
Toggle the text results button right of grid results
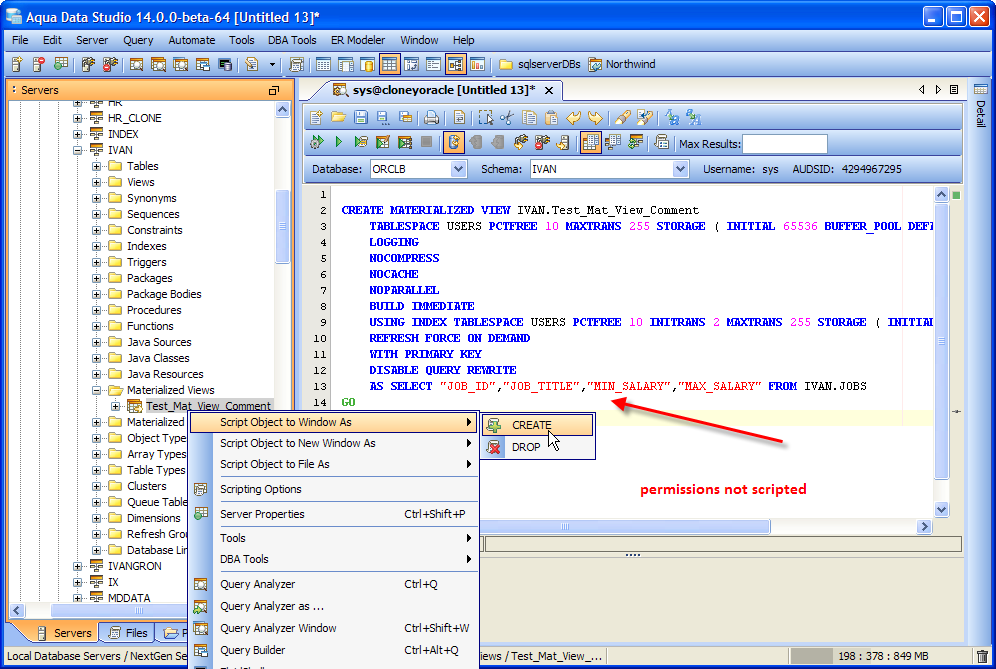pyautogui.click(x=613, y=142)
